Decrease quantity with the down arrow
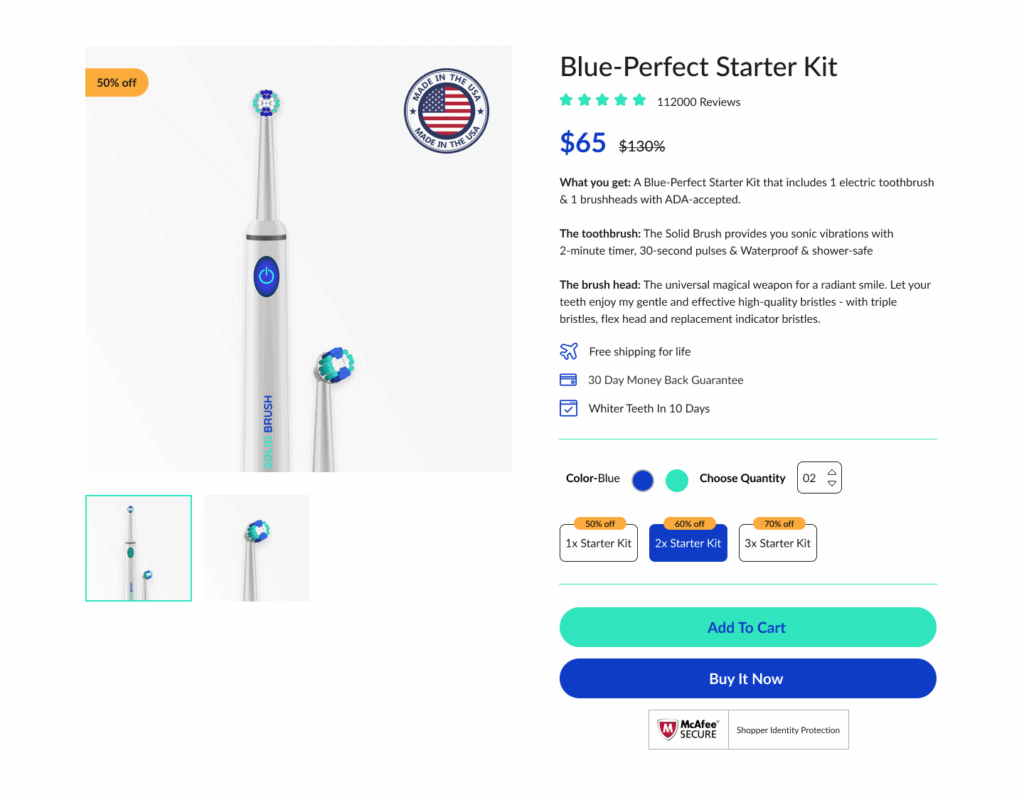The height and width of the screenshot is (795, 1024). 831,483
